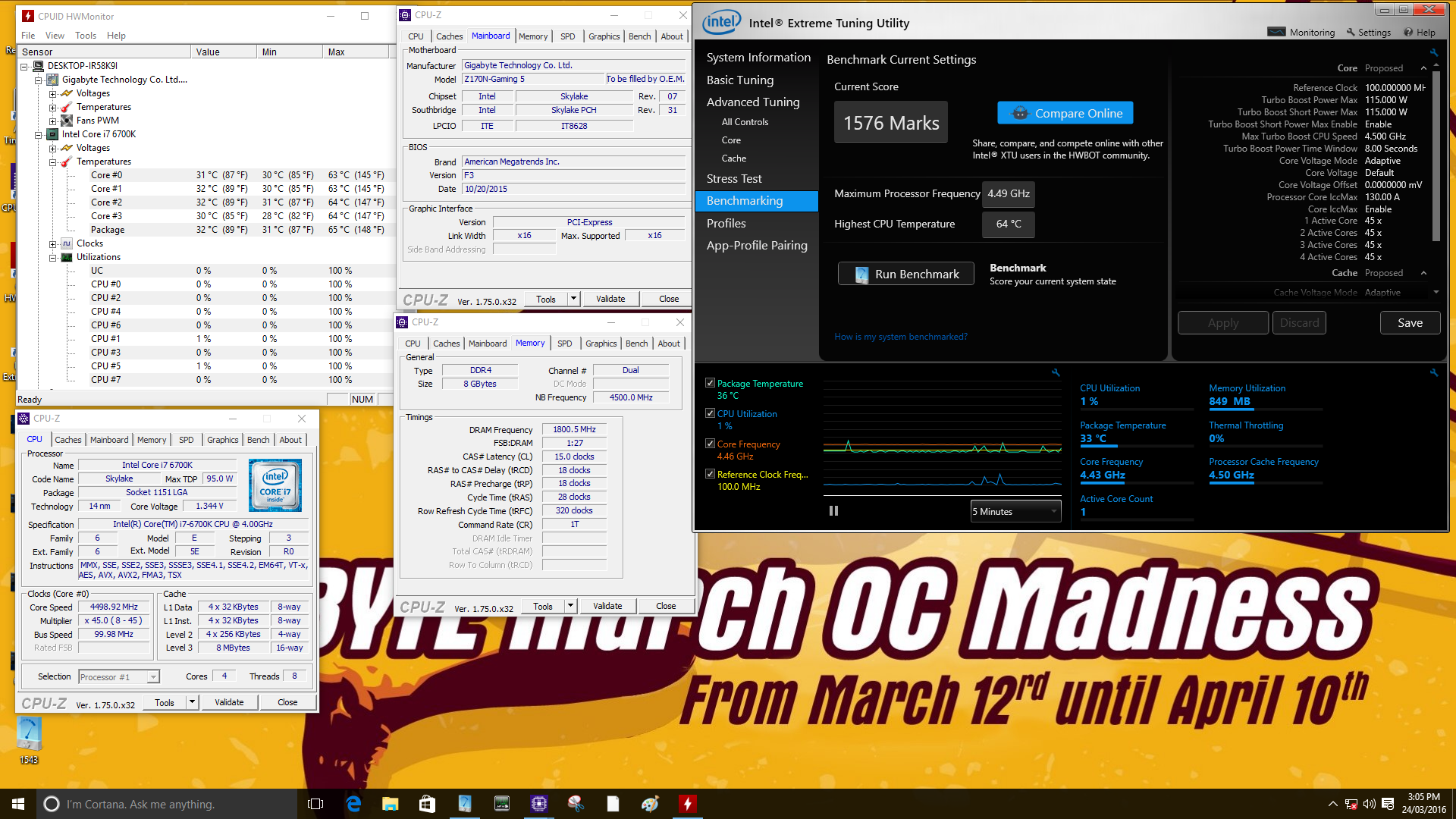Click the Clocks icon in HWMonitor tree

67,243
